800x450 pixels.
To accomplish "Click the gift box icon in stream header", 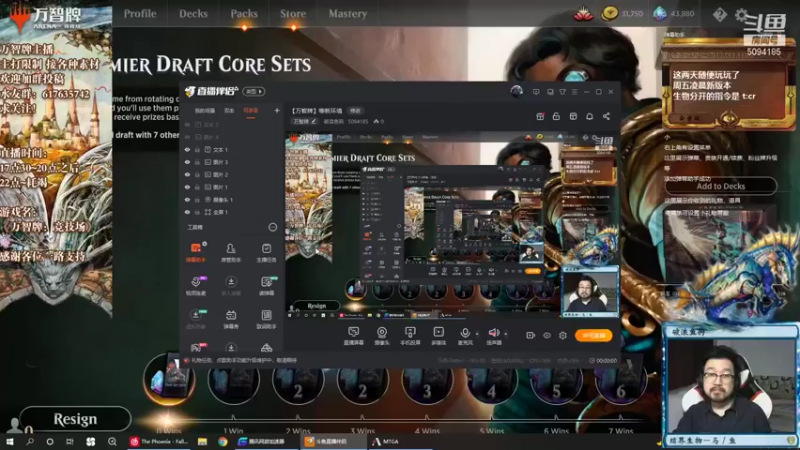I will [x=540, y=116].
